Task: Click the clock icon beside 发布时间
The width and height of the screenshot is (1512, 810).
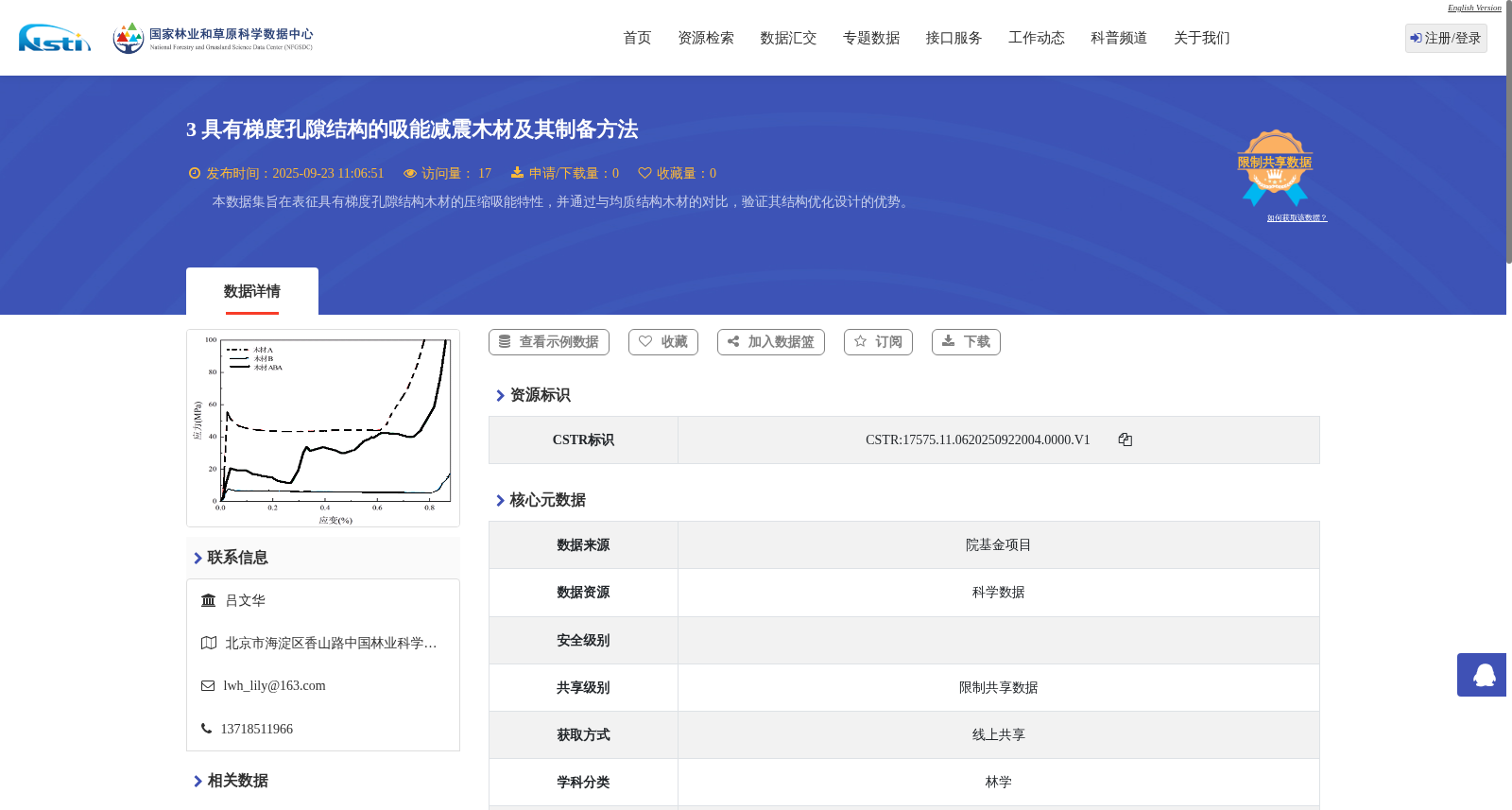Action: click(195, 173)
